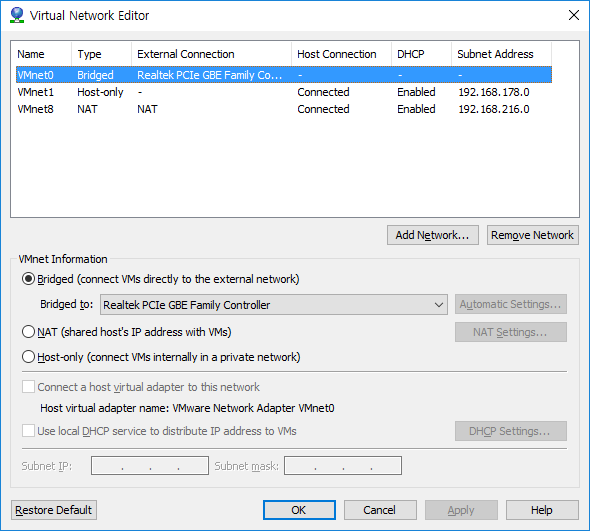Open the Bridged to adapter dropdown
The image size is (590, 531).
coord(274,304)
